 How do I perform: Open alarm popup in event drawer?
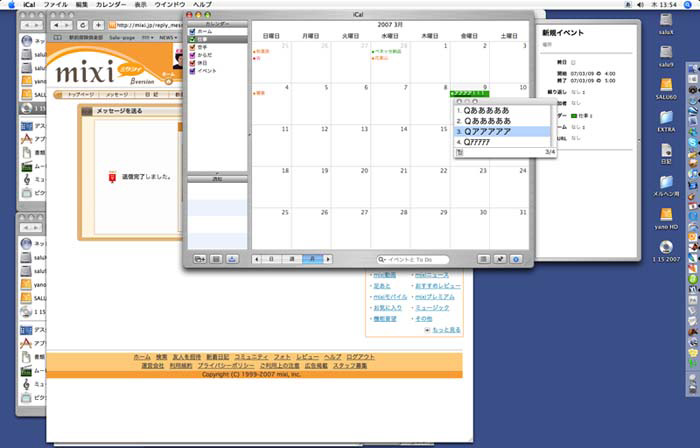pyautogui.click(x=579, y=127)
